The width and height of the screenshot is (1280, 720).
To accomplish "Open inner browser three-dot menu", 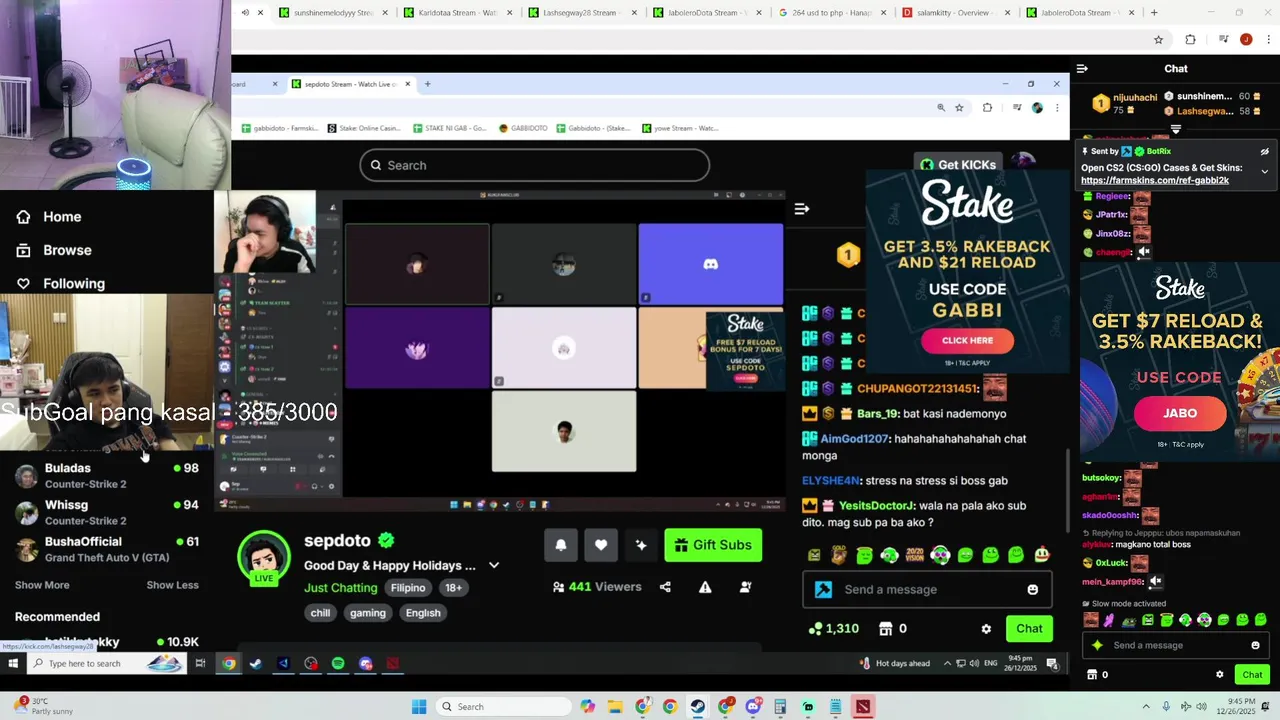I will coord(1057,108).
